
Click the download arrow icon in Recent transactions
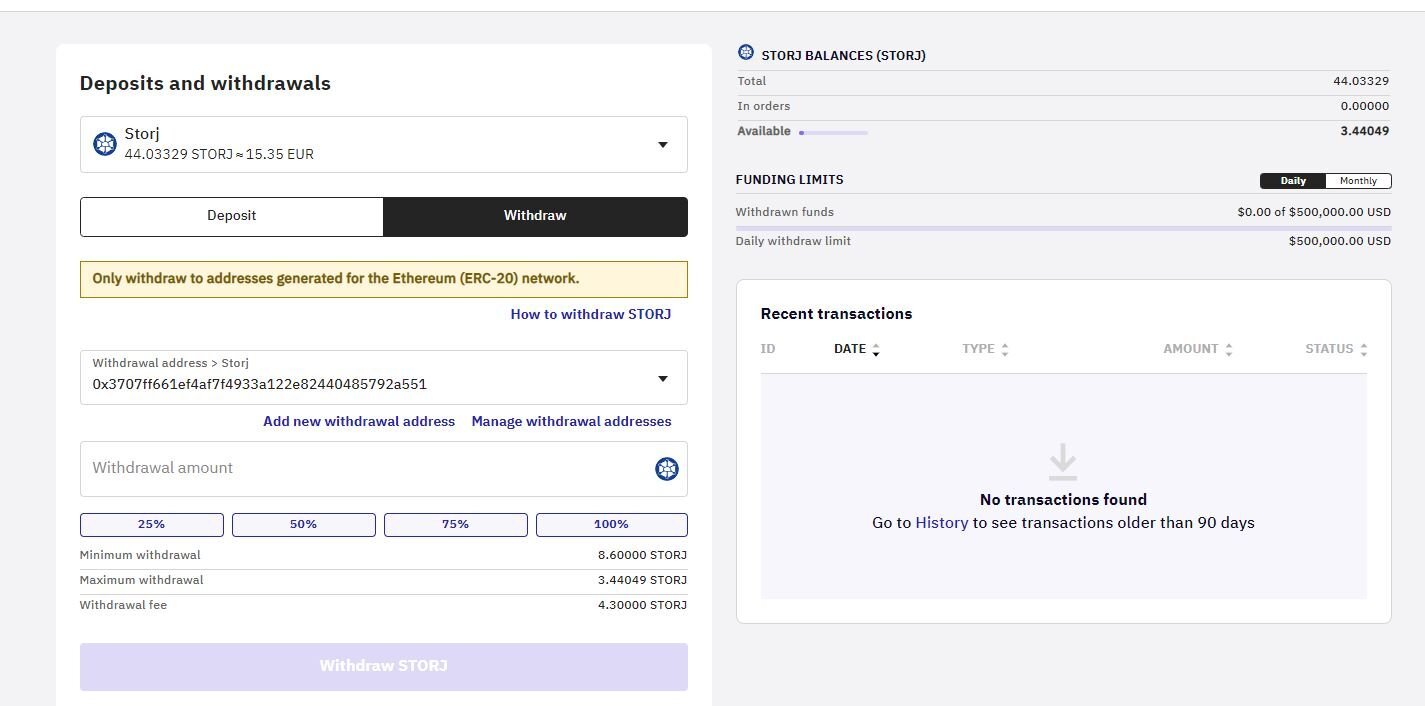pyautogui.click(x=1063, y=461)
